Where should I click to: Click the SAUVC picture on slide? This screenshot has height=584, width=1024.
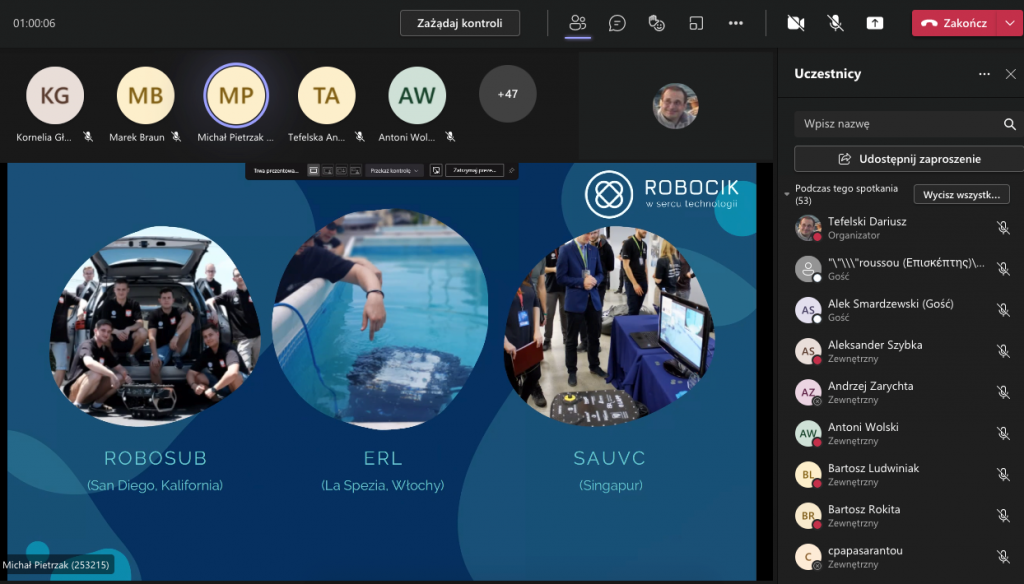[x=609, y=325]
